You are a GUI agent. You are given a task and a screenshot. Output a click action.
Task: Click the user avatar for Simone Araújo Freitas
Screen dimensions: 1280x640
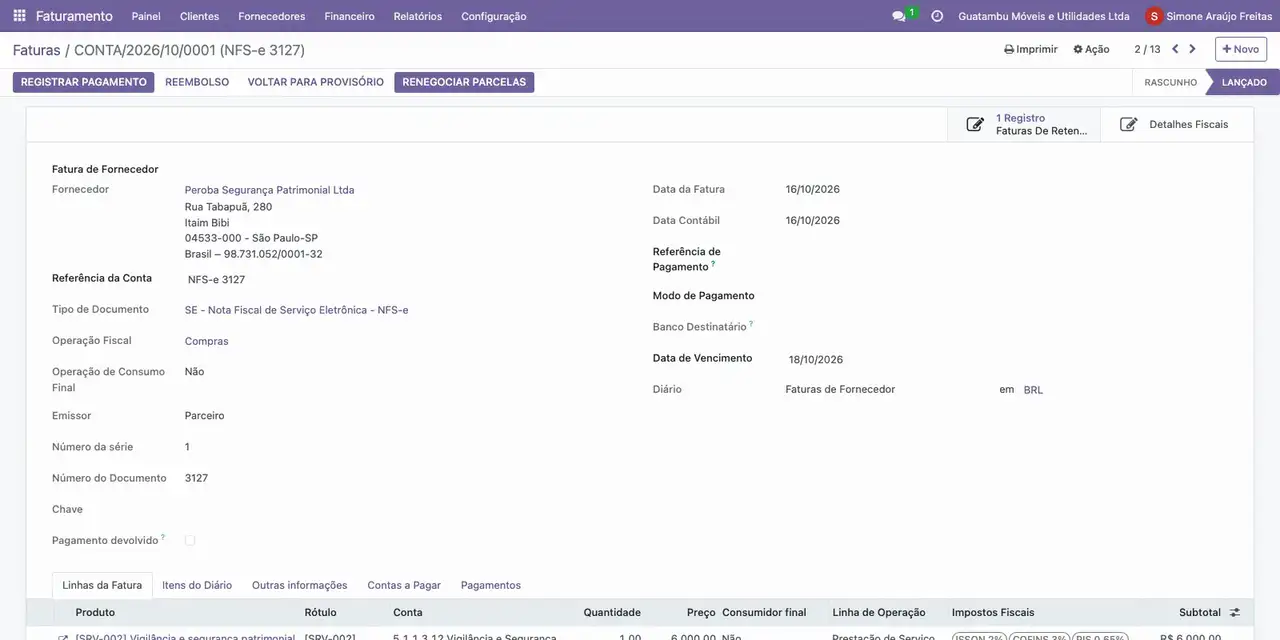coord(1154,16)
